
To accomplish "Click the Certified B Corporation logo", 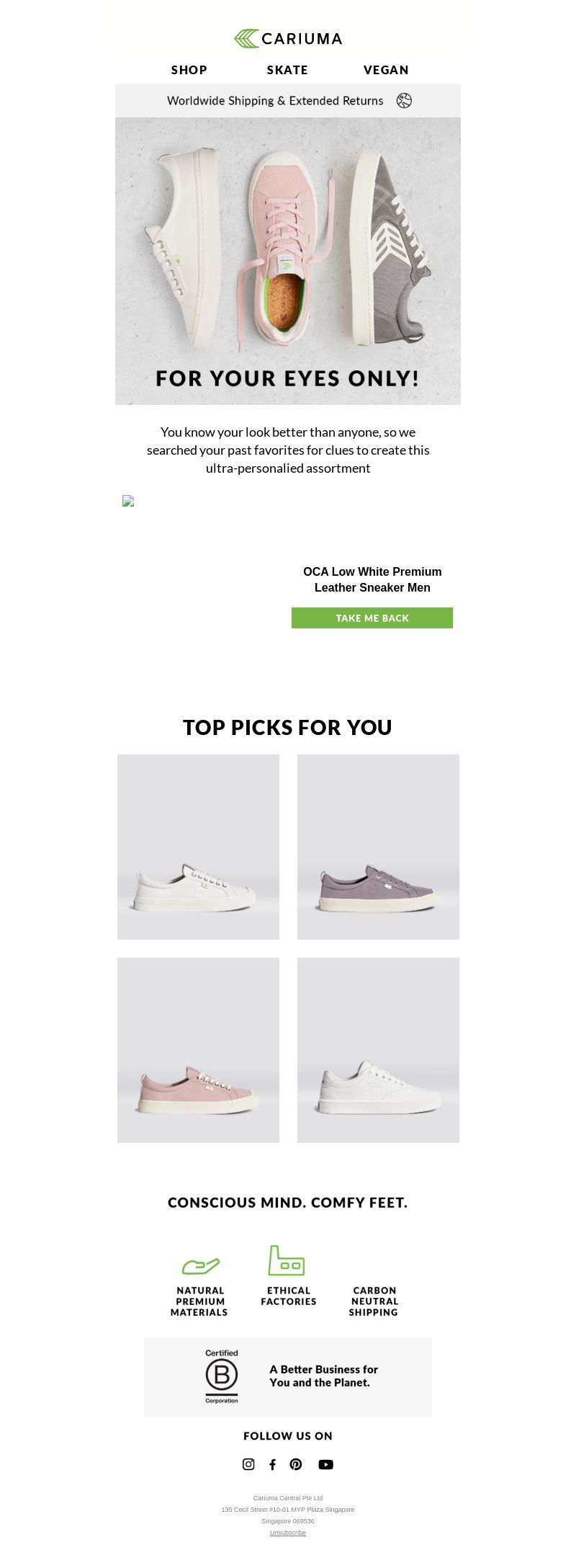I will point(222,1376).
